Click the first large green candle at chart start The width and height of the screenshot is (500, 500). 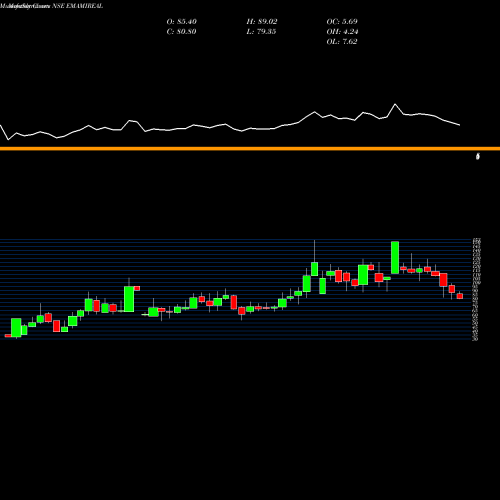(x=16, y=328)
